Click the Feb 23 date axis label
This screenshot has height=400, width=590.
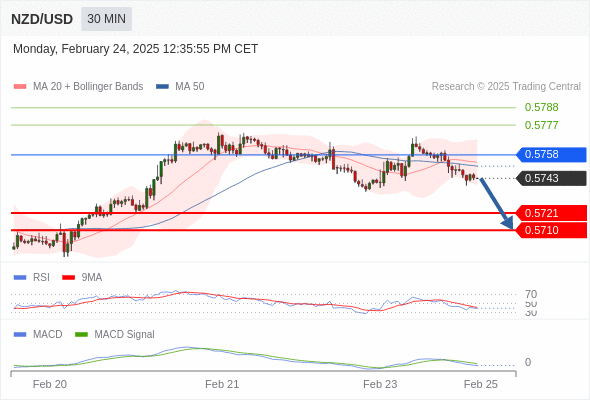[x=380, y=384]
